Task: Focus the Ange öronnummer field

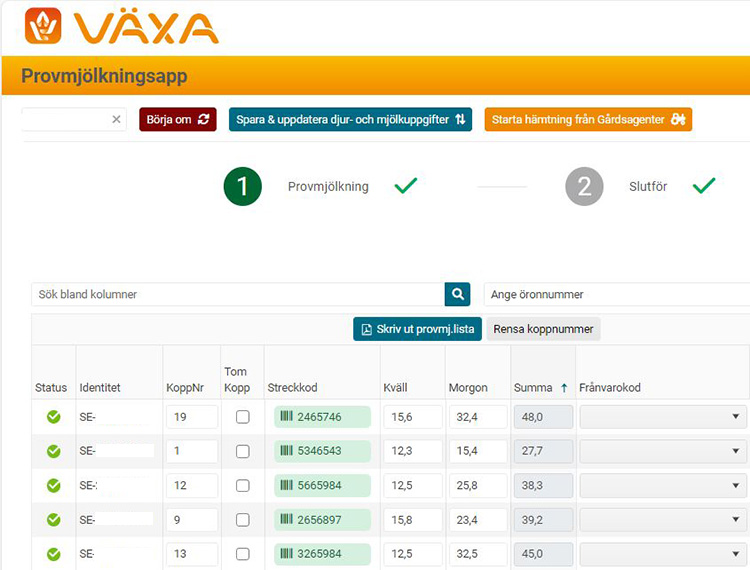Action: (x=617, y=294)
